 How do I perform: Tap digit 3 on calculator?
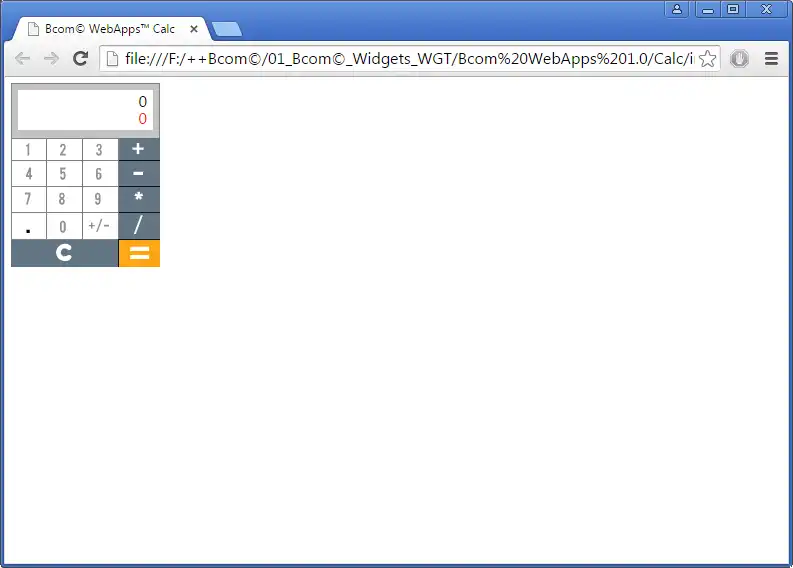click(100, 150)
